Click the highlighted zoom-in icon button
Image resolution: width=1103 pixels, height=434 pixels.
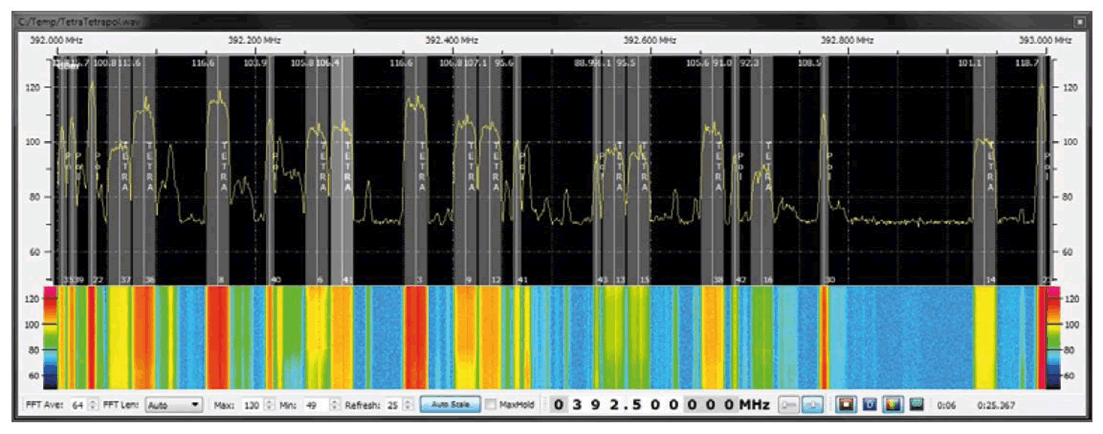[x=812, y=405]
